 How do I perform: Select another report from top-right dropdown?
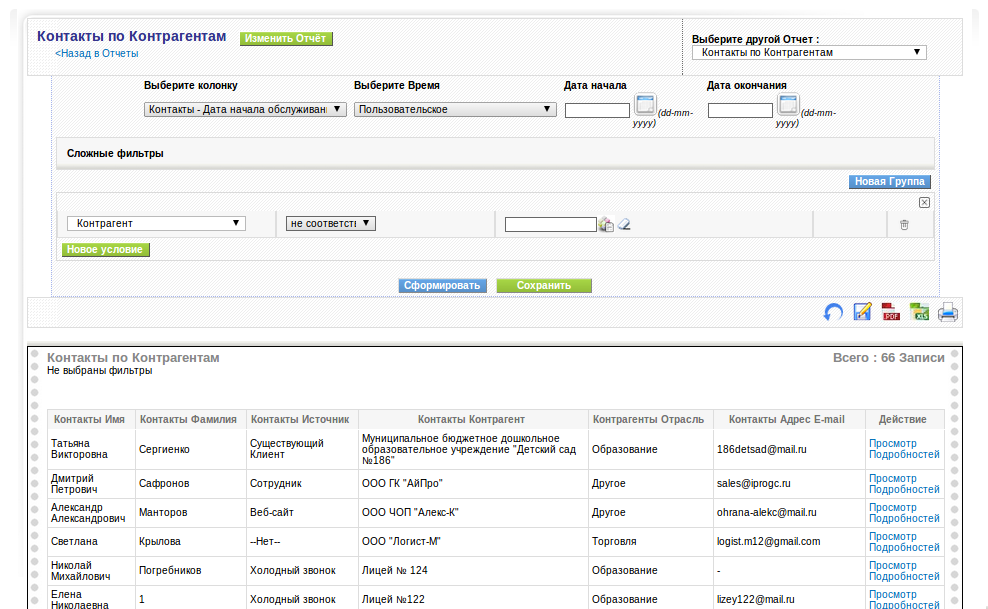(809, 52)
